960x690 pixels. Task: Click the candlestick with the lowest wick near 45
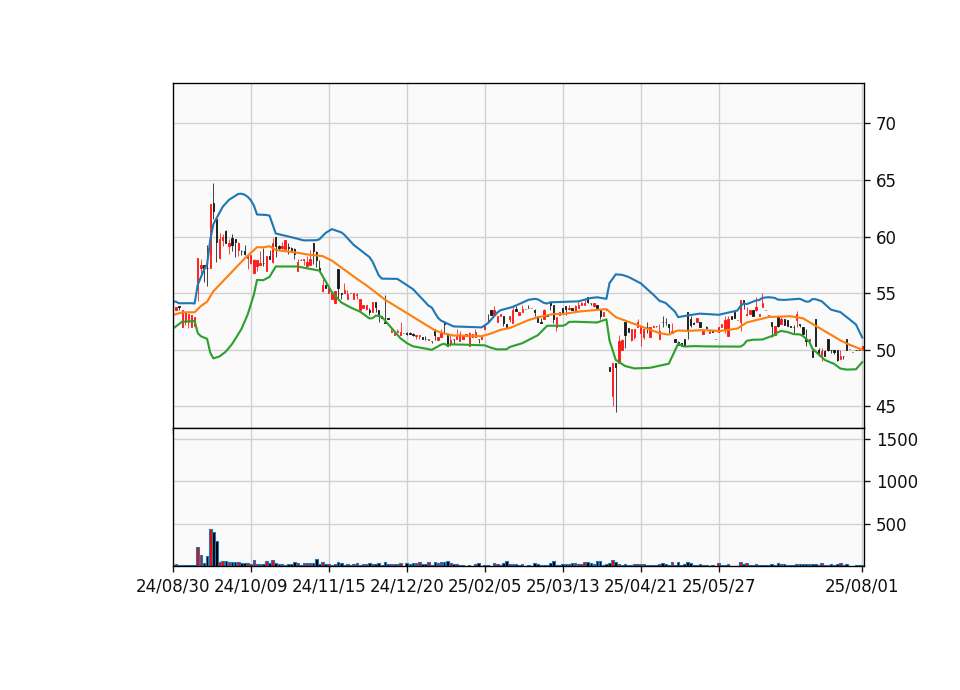coord(616,387)
